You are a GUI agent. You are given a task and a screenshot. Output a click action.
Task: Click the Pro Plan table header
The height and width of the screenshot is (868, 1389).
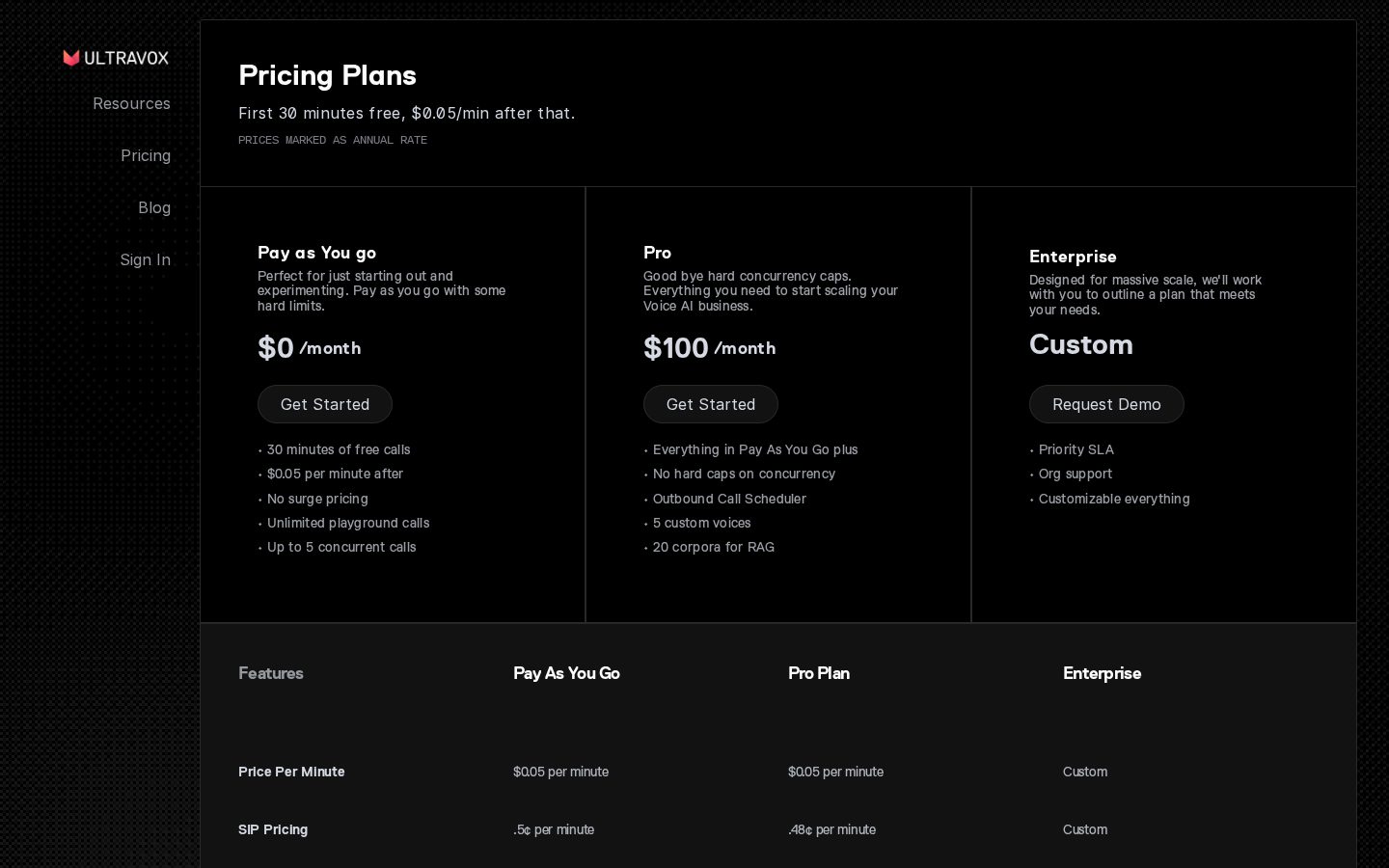click(819, 673)
